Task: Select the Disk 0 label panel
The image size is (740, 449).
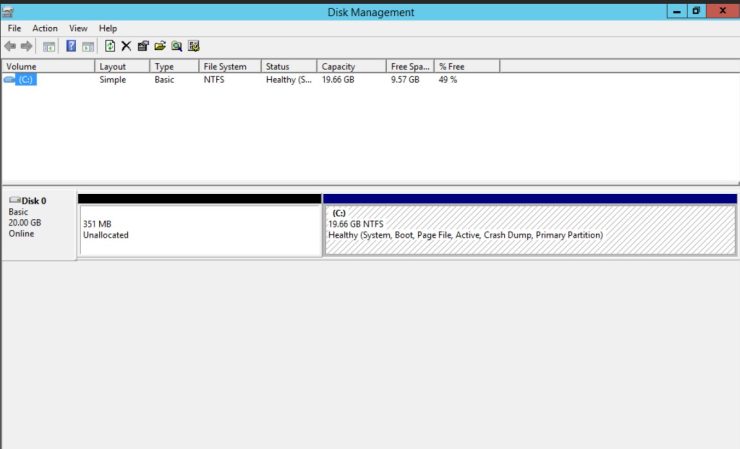Action: pos(39,224)
